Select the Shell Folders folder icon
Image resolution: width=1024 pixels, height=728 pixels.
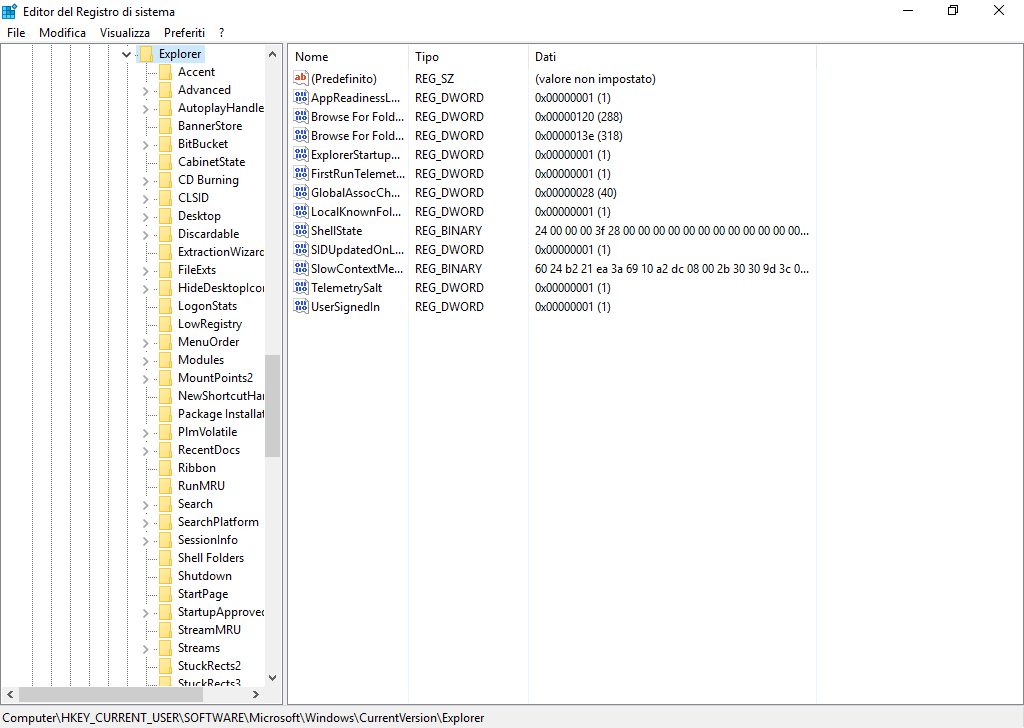pyautogui.click(x=165, y=558)
